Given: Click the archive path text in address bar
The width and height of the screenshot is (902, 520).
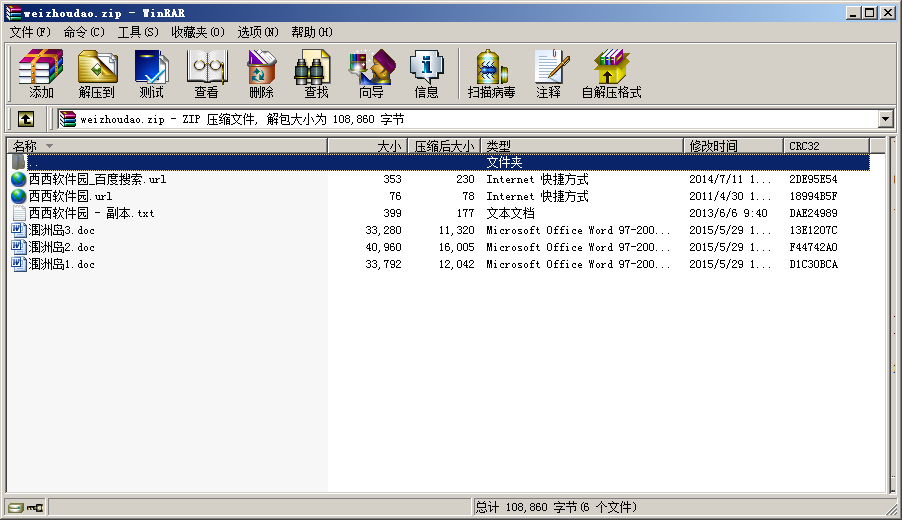Looking at the screenshot, I should click(242, 119).
